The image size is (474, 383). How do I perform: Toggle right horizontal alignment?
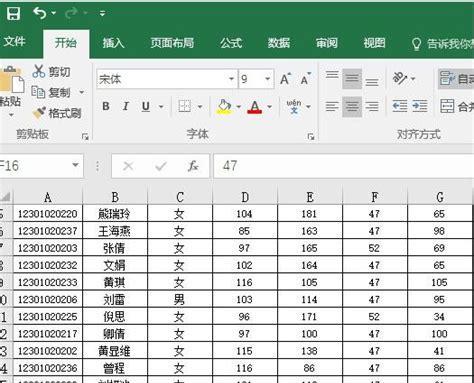point(372,107)
